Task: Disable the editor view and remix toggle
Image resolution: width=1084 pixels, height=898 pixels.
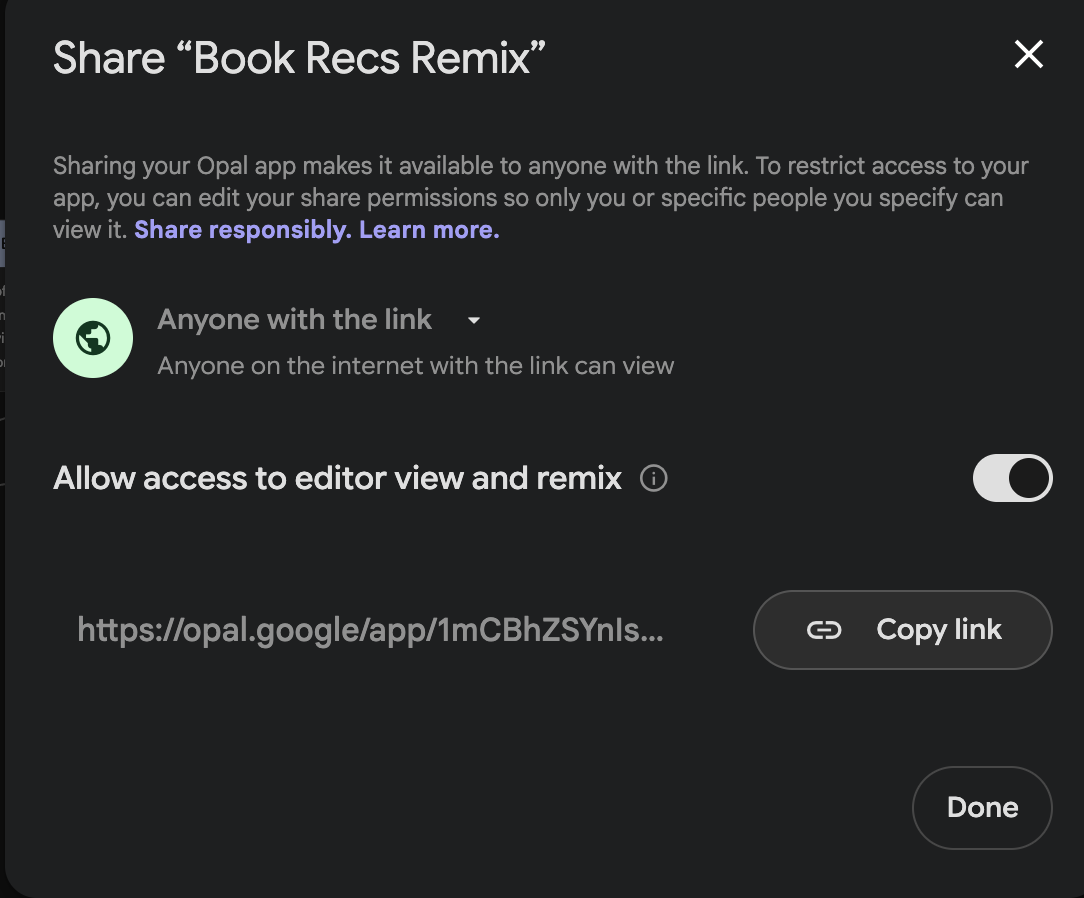Action: [1012, 479]
